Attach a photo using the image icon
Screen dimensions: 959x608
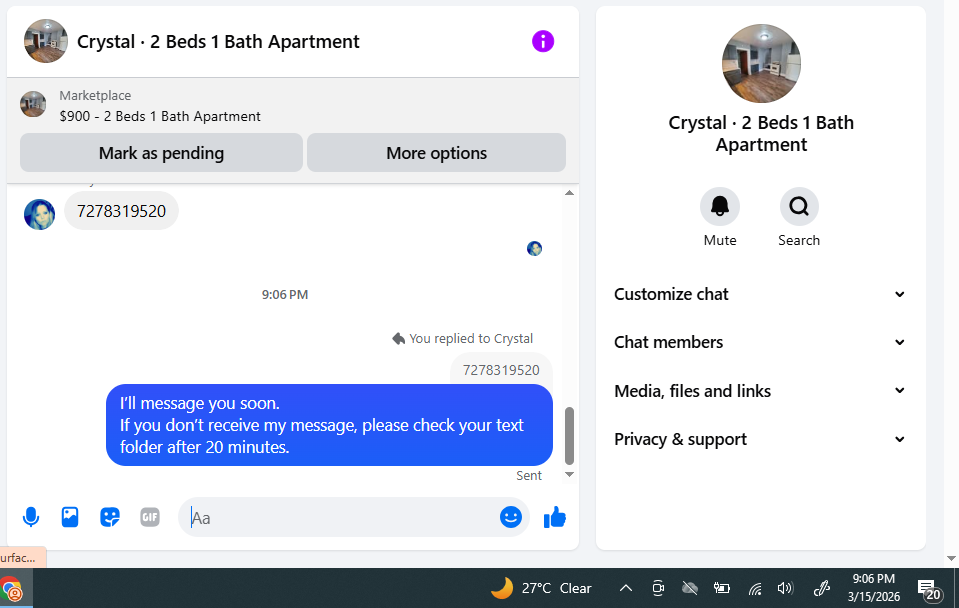(70, 517)
